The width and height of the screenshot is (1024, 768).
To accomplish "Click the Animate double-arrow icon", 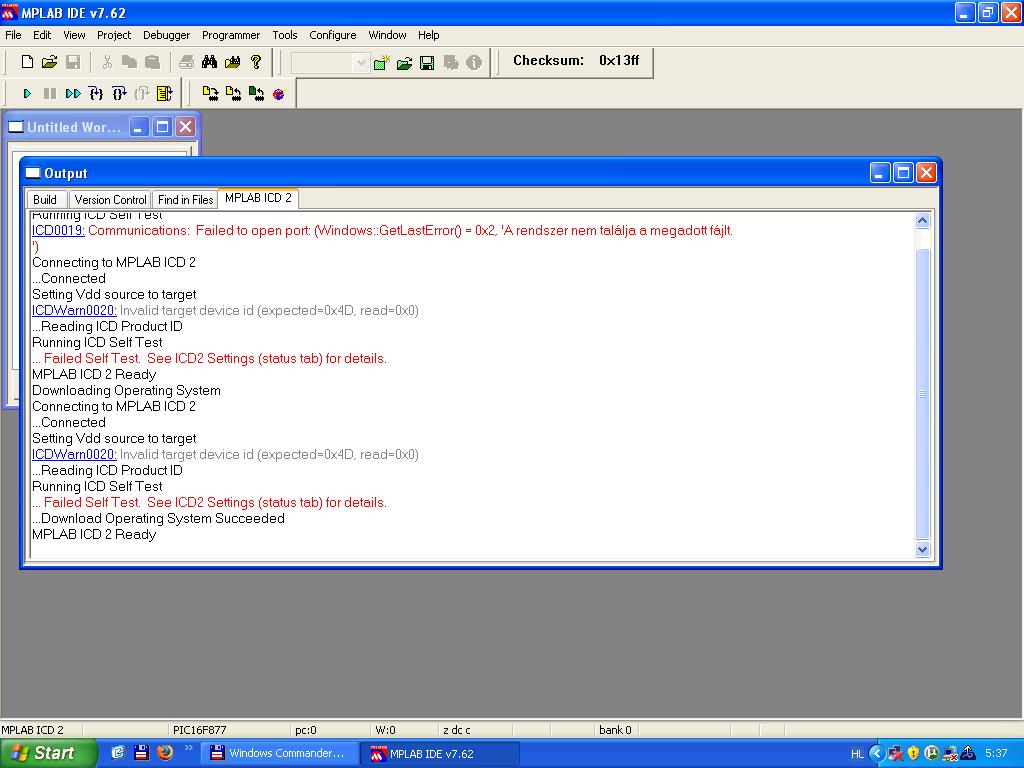I will pyautogui.click(x=73, y=94).
